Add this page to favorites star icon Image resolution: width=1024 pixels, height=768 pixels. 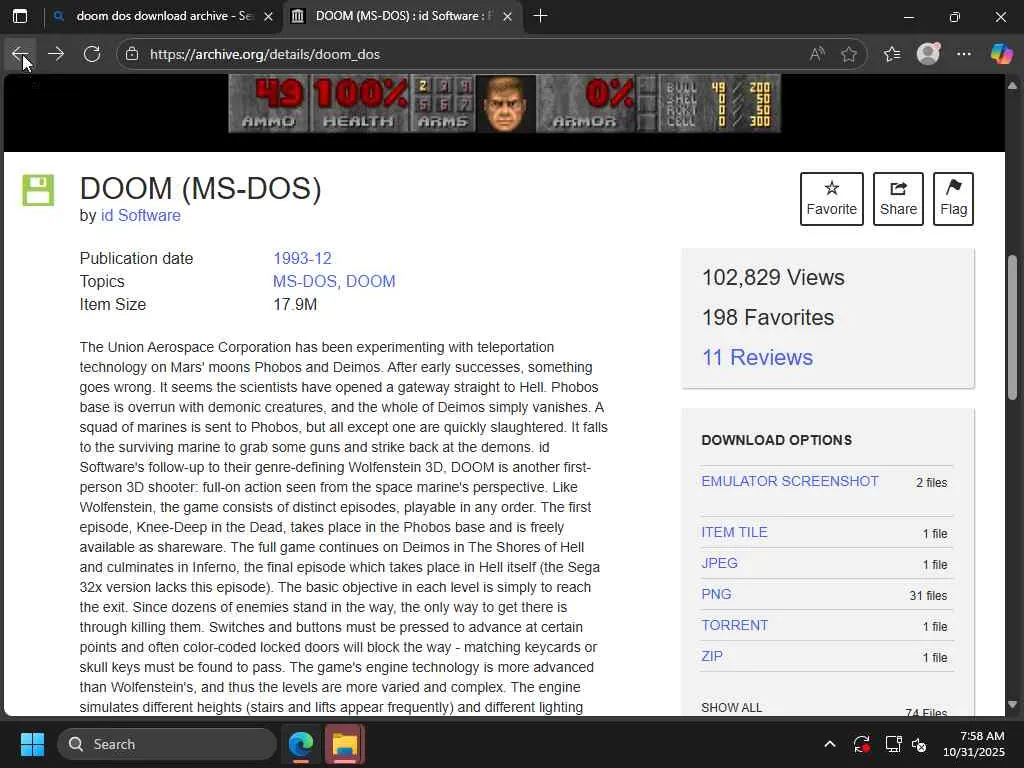click(849, 54)
